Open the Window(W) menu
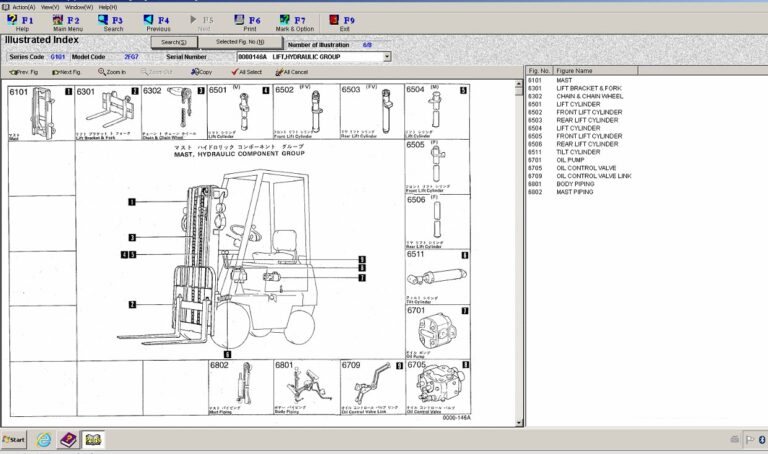Screen dimensions: 768x454 pyautogui.click(x=79, y=7)
